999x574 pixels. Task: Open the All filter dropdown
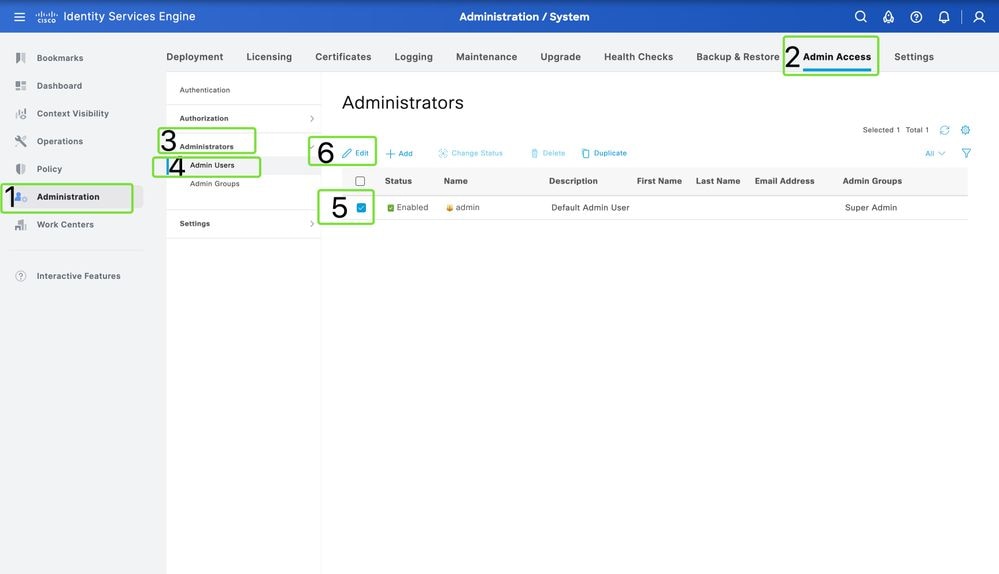point(935,154)
